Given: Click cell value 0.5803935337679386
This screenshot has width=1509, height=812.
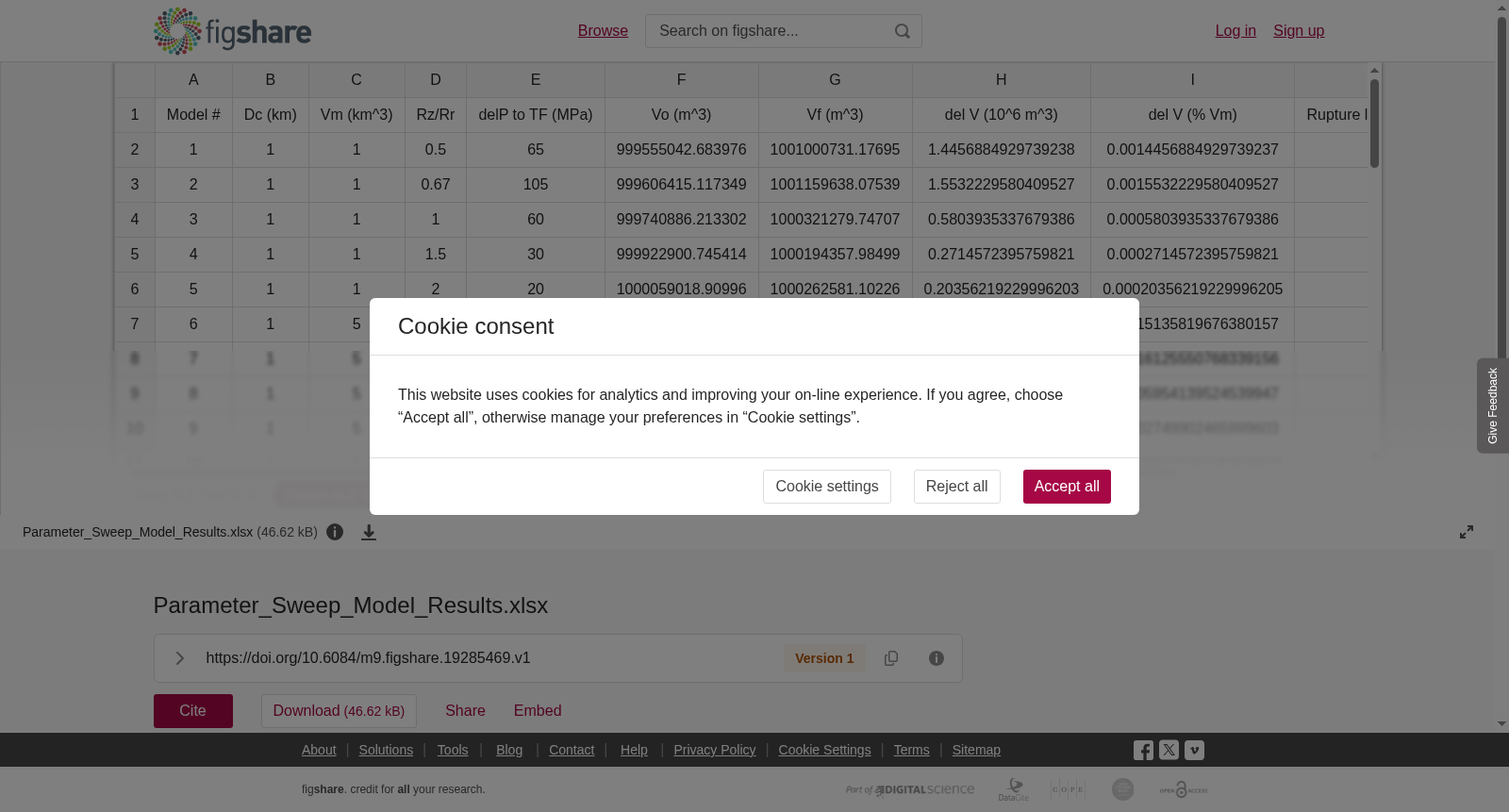Looking at the screenshot, I should pos(1002,220).
